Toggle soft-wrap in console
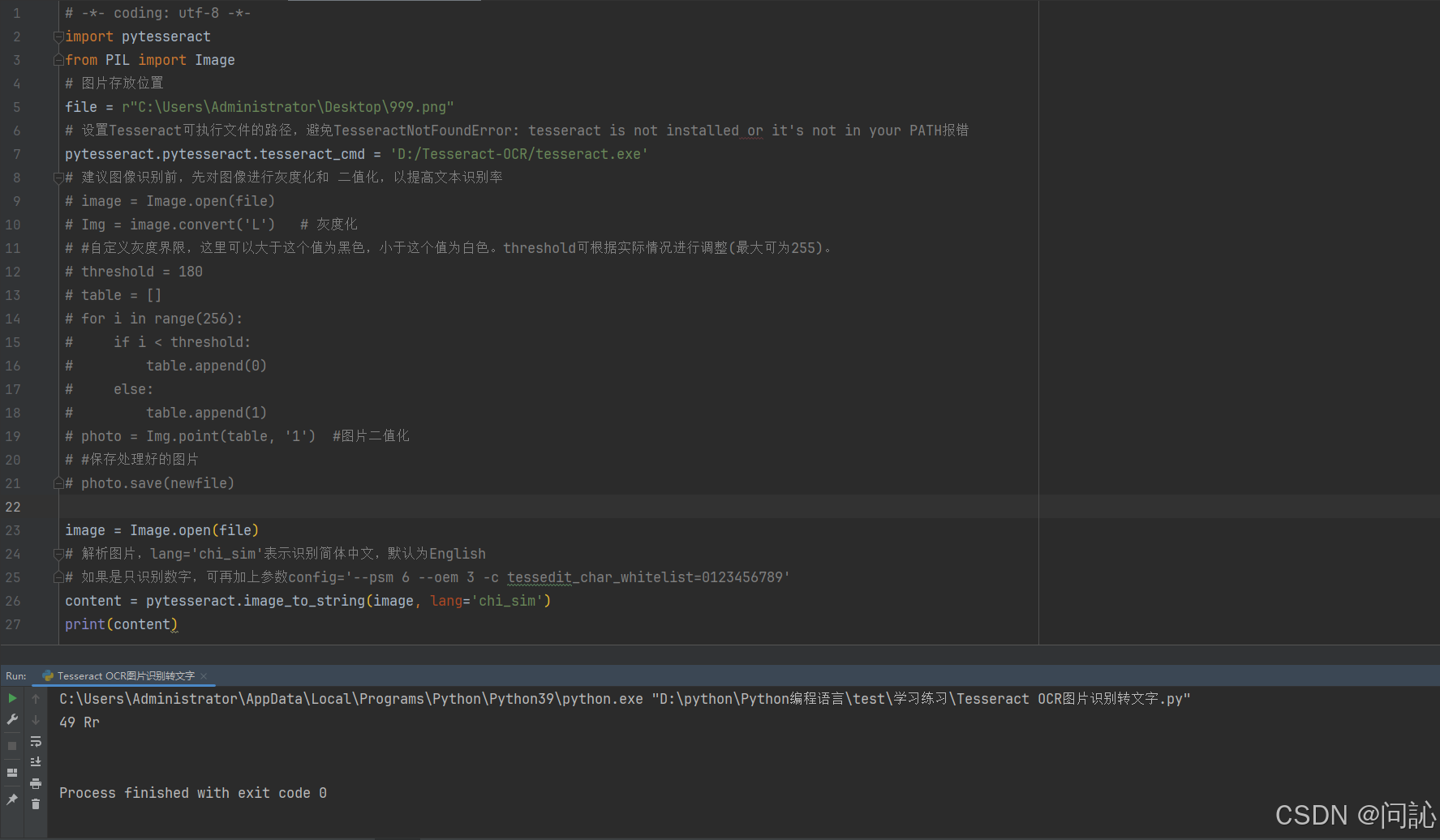This screenshot has width=1440, height=840. click(36, 741)
